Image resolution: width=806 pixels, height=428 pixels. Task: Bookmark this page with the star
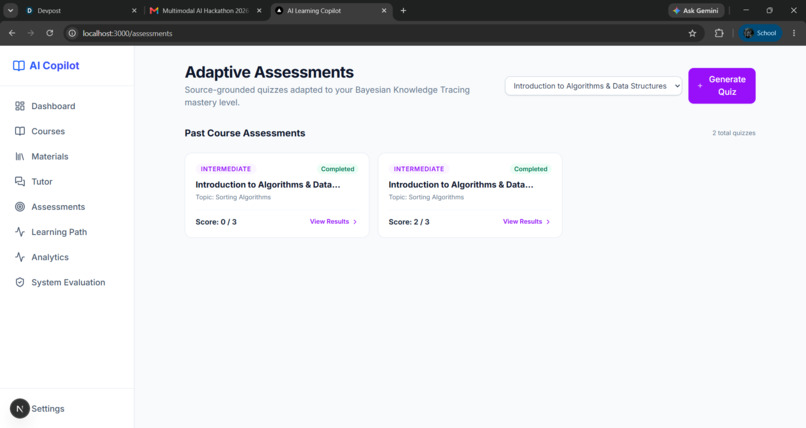tap(692, 33)
